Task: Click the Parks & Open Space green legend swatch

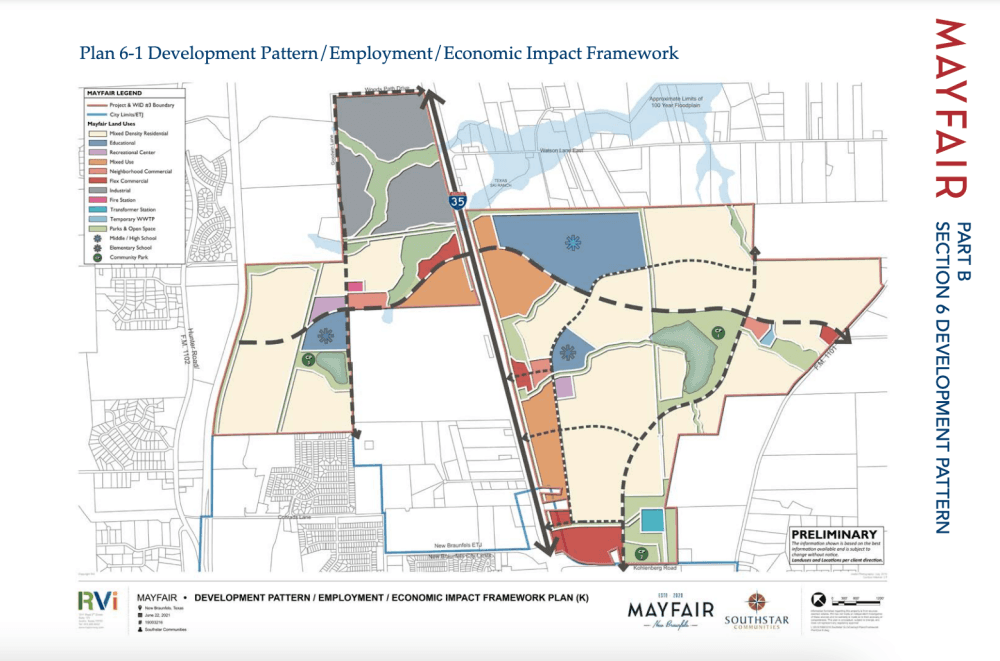Action: [98, 228]
